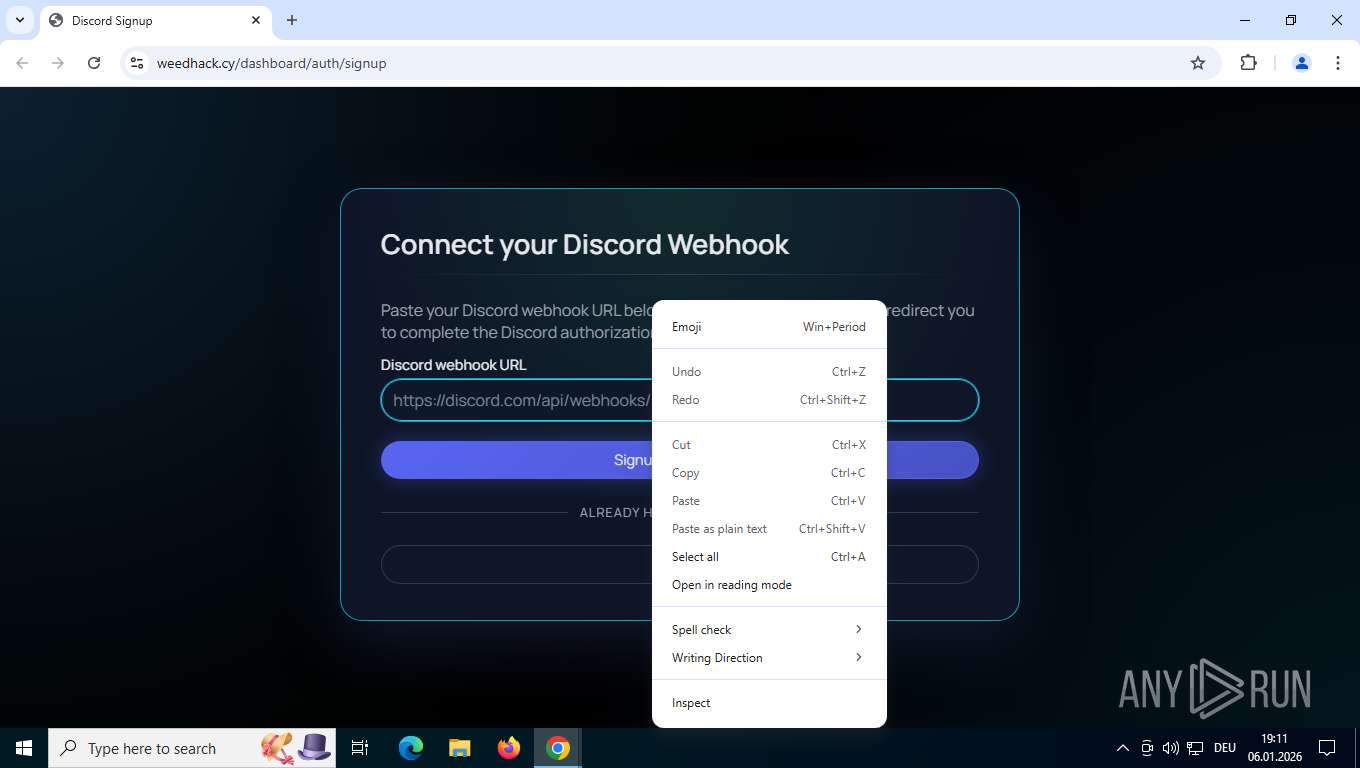Select Undo in context menu
The width and height of the screenshot is (1360, 768).
[769, 372]
